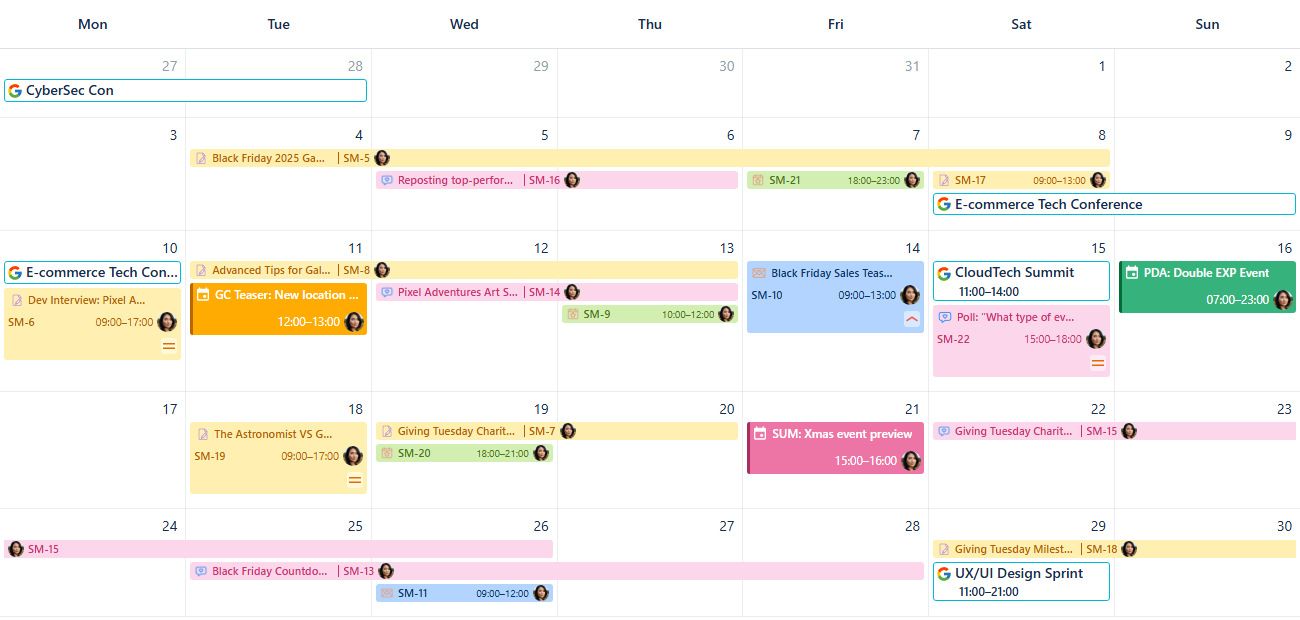This screenshot has height=620, width=1300.
Task: Select the Sun column header
Action: pyautogui.click(x=1207, y=24)
